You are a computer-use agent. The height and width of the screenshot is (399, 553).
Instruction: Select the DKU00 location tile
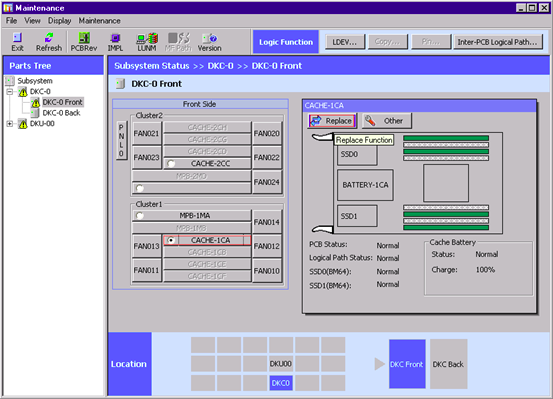281,364
